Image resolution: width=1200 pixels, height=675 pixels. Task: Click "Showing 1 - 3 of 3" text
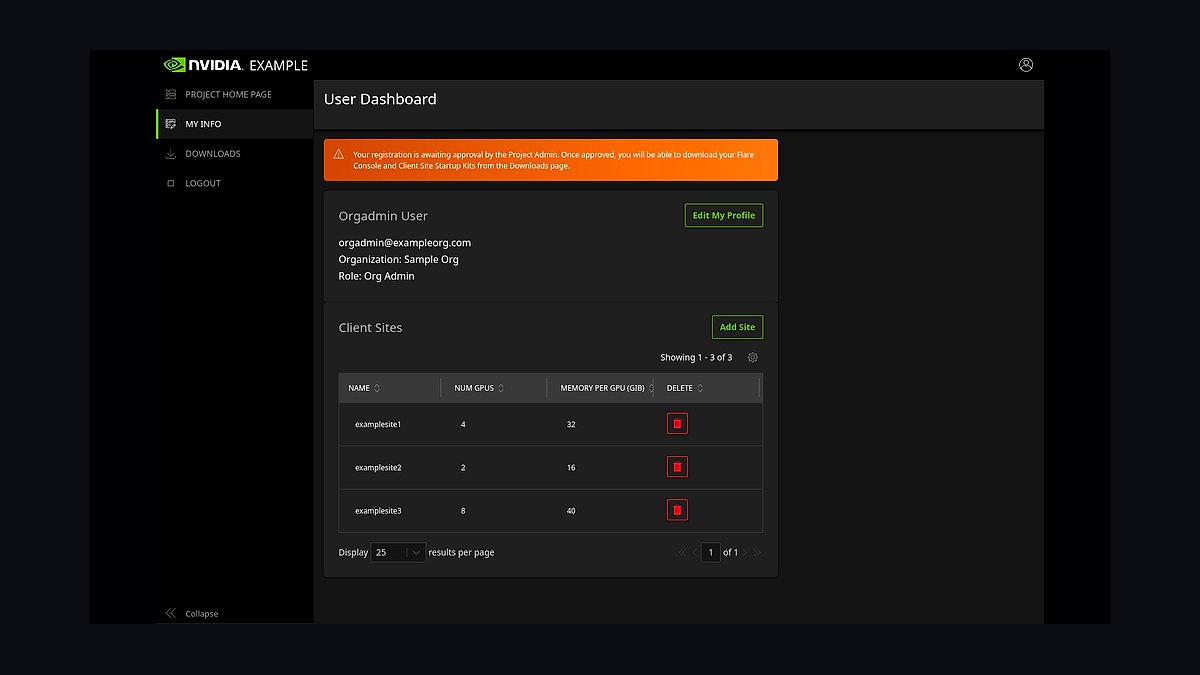click(x=696, y=358)
